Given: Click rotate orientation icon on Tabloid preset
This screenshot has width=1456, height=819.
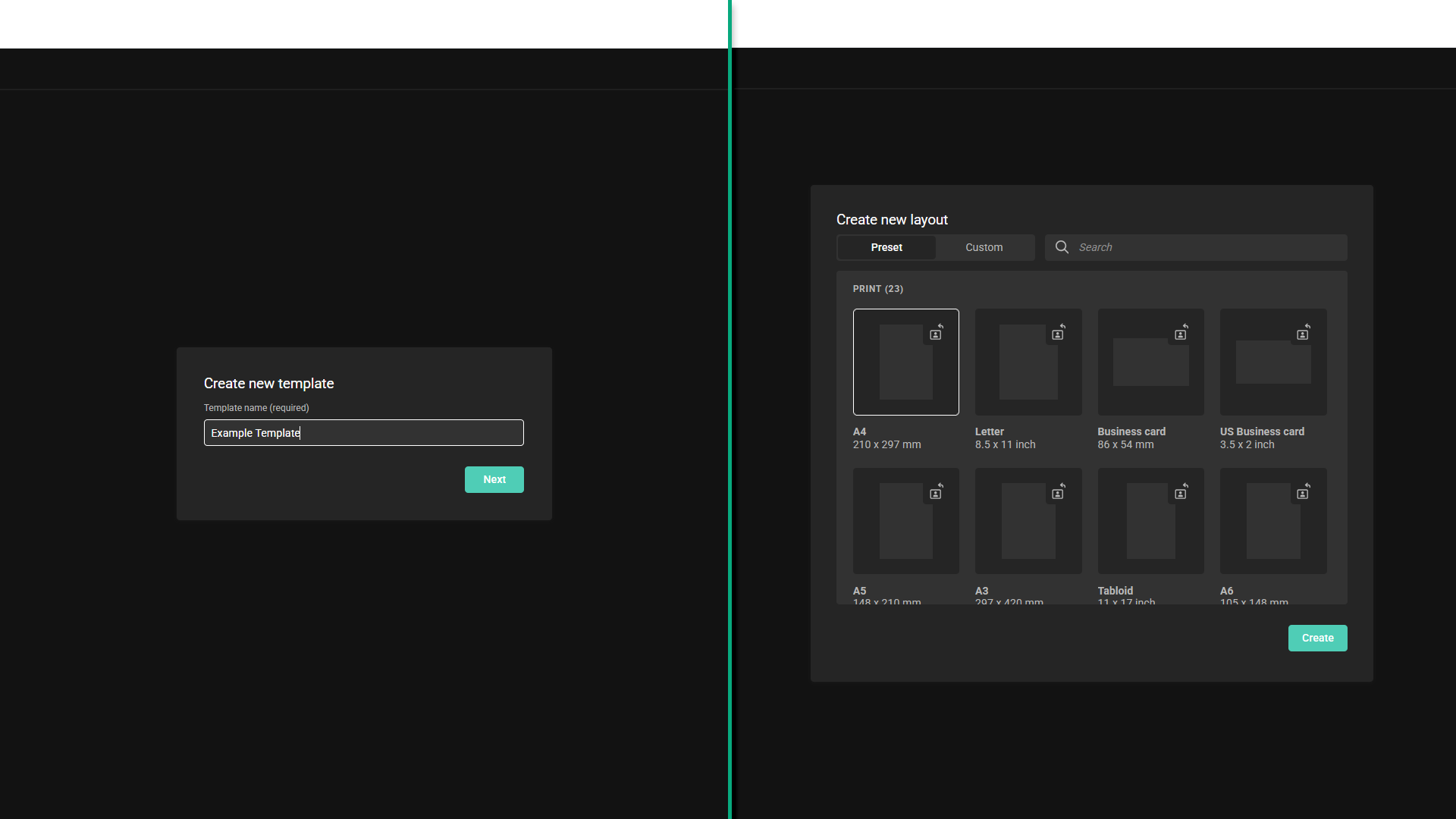Looking at the screenshot, I should pos(1181,492).
